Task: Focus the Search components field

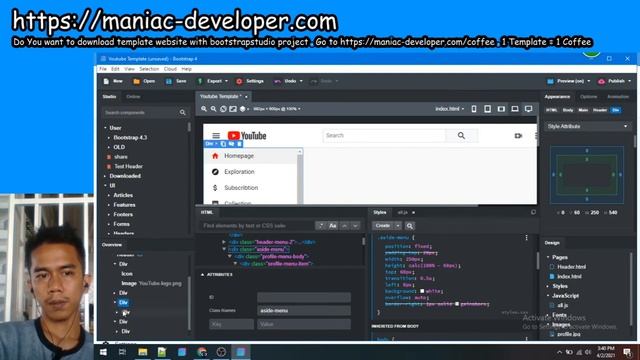Action: tap(140, 112)
